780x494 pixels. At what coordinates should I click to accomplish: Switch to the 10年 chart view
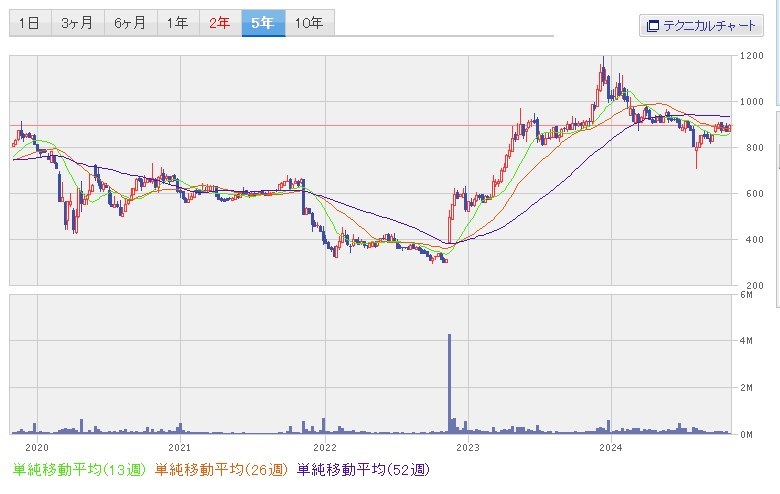point(310,23)
